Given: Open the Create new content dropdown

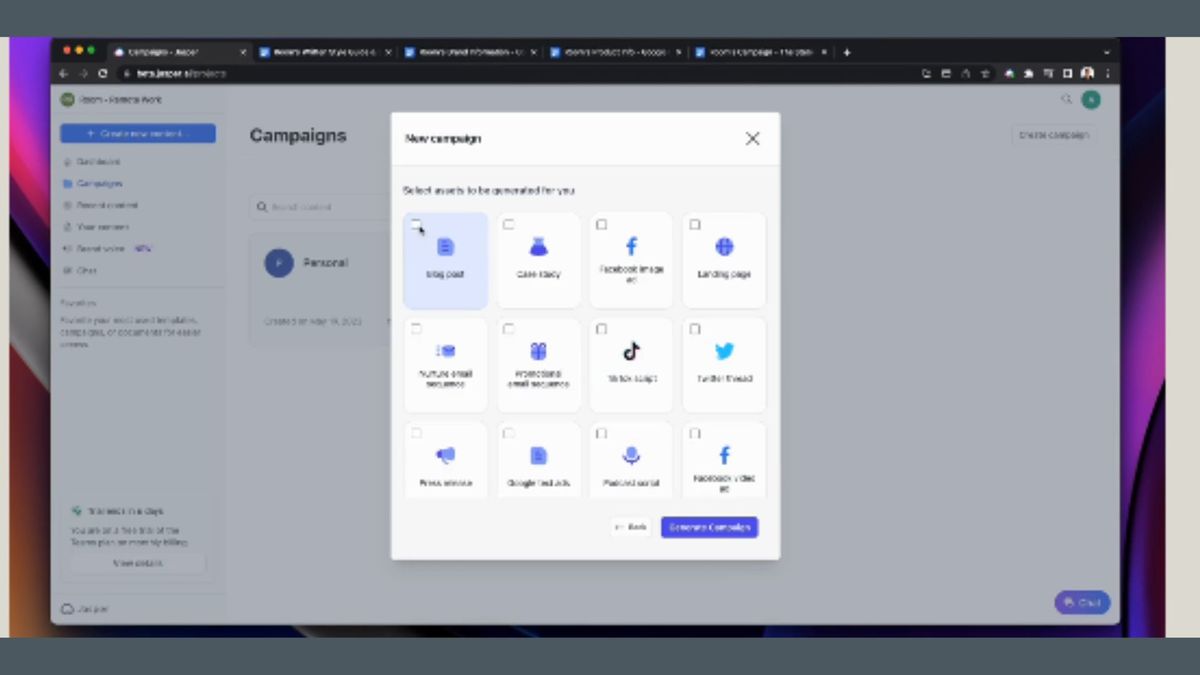Looking at the screenshot, I should (x=137, y=133).
